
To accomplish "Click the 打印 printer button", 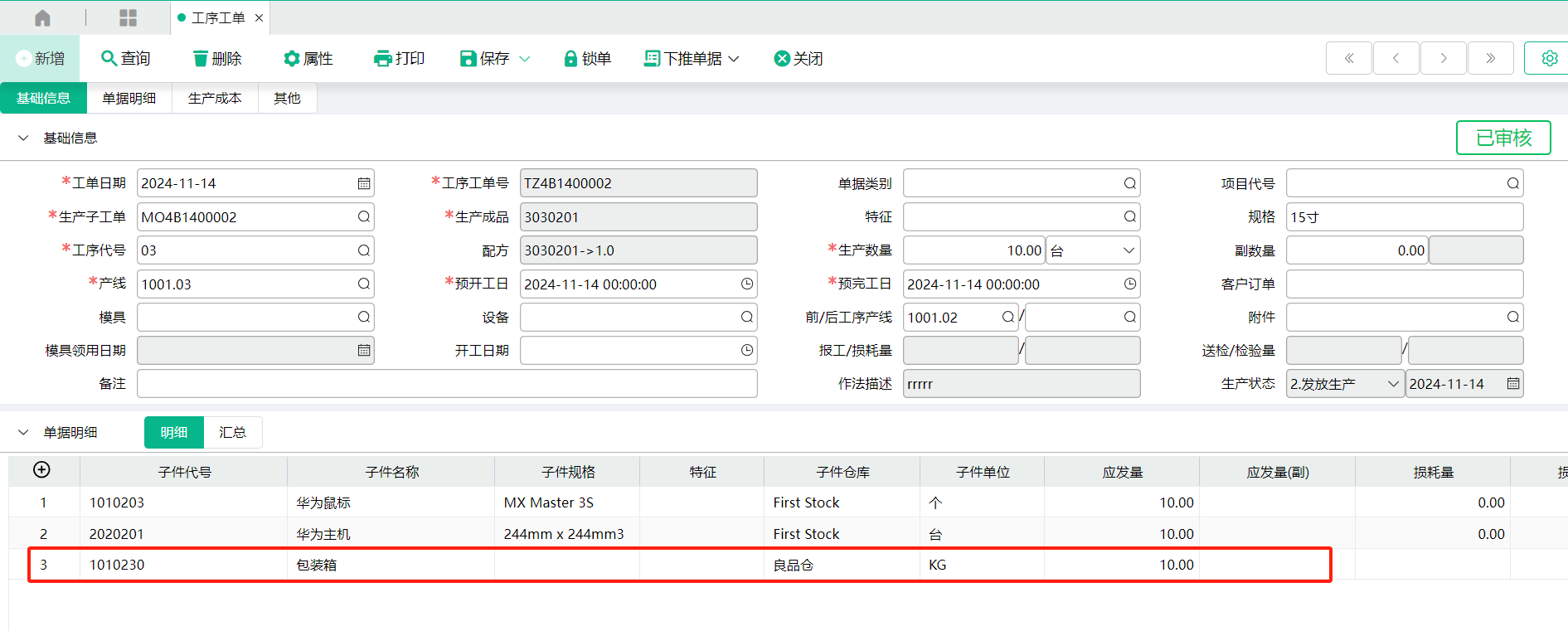I will tap(400, 58).
